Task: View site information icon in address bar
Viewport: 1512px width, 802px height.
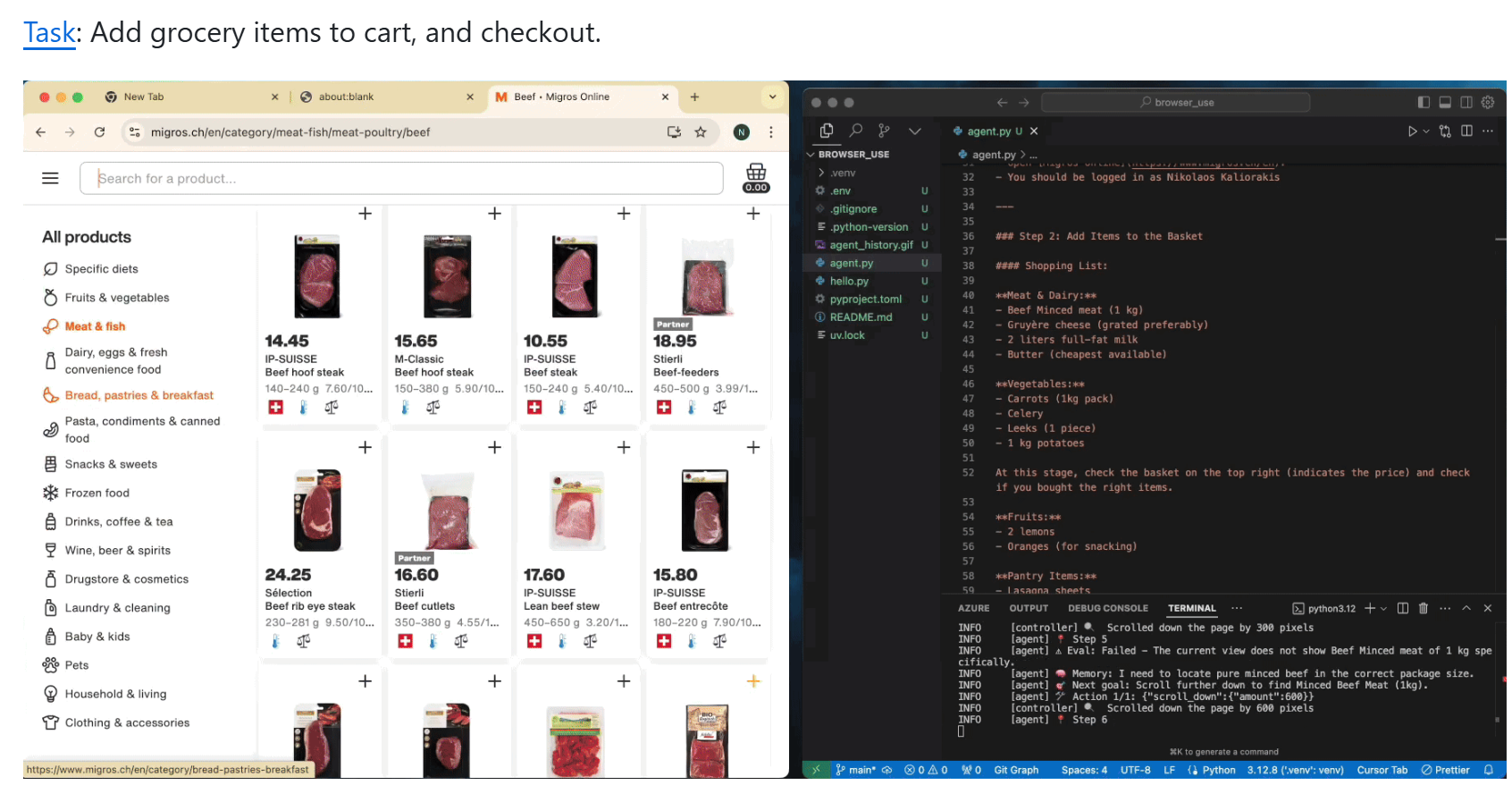Action: (x=134, y=132)
